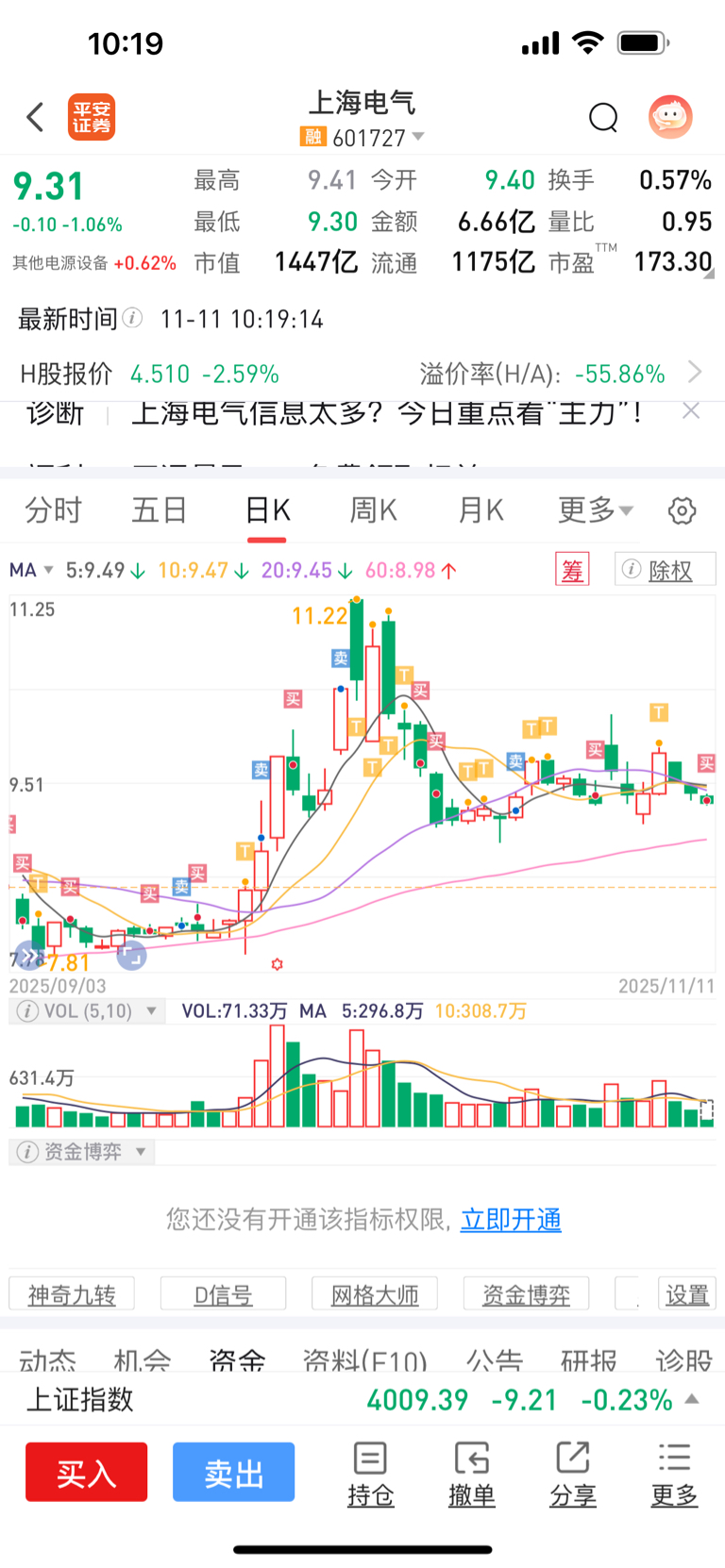Viewport: 725px width, 1568px height.
Task: Open H-share quote details chevron
Action: (x=695, y=372)
